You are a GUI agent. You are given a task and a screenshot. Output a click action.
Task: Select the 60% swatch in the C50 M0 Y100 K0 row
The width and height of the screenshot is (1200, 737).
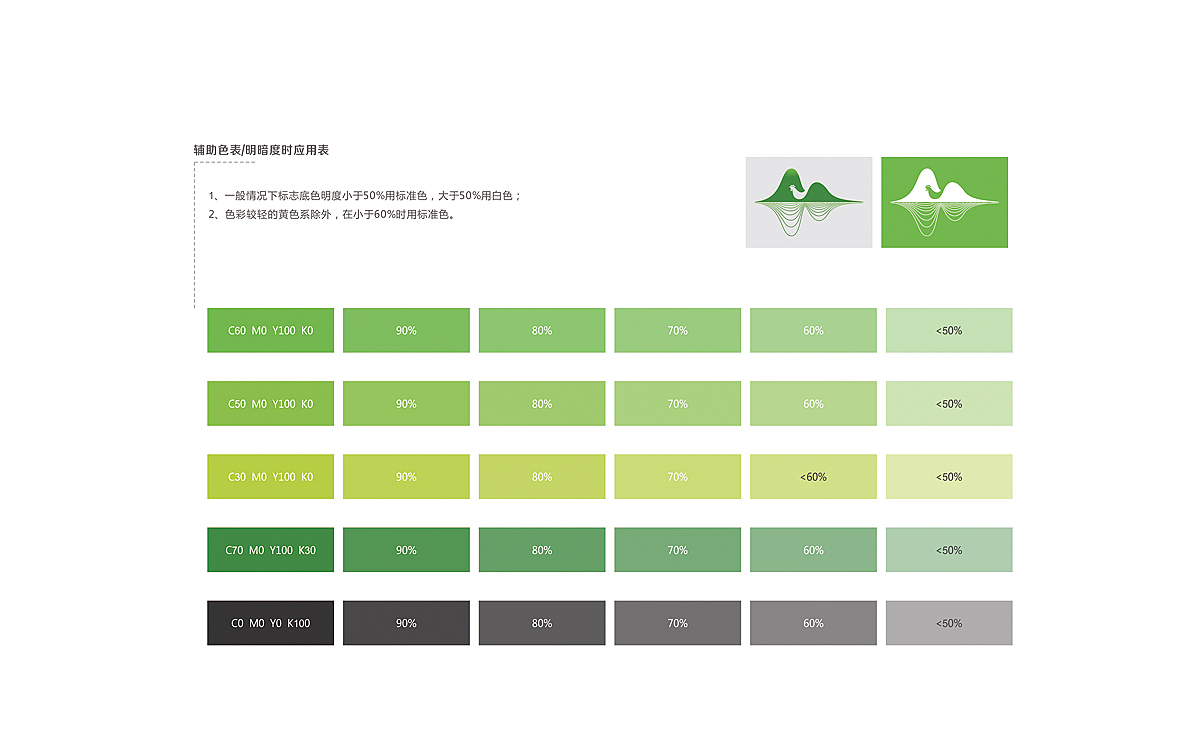[813, 403]
